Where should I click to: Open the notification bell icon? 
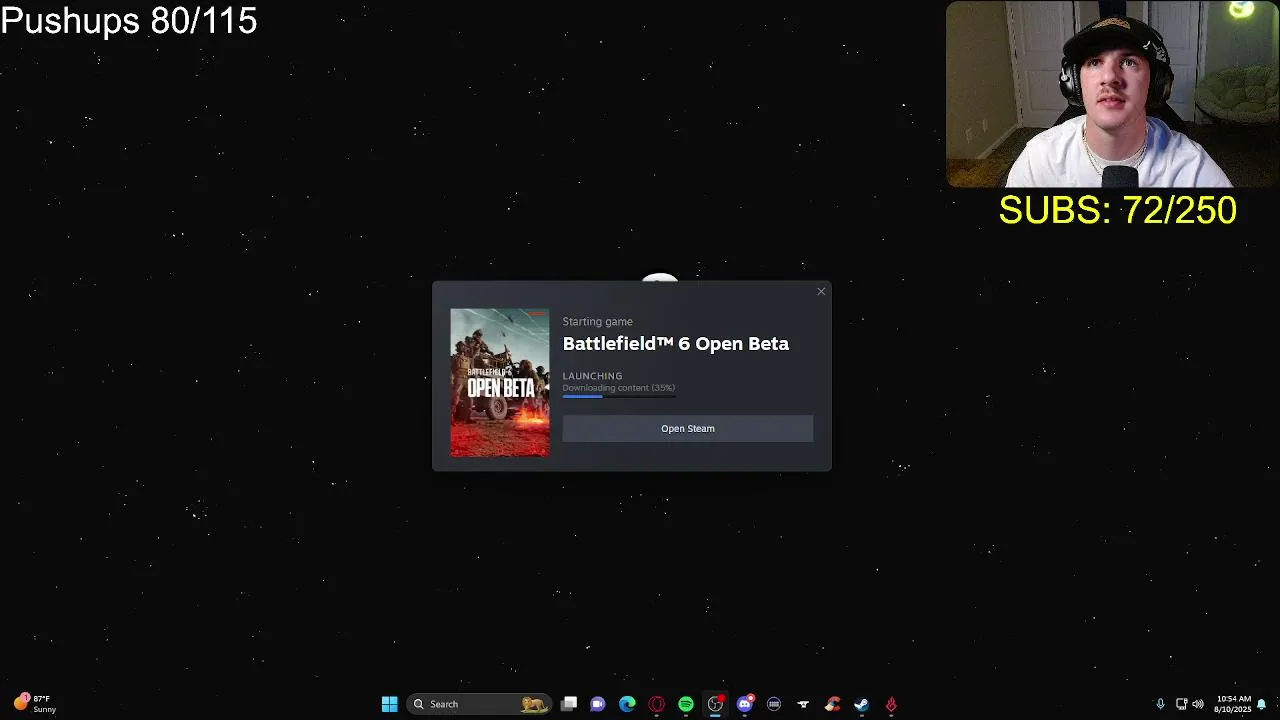1262,704
